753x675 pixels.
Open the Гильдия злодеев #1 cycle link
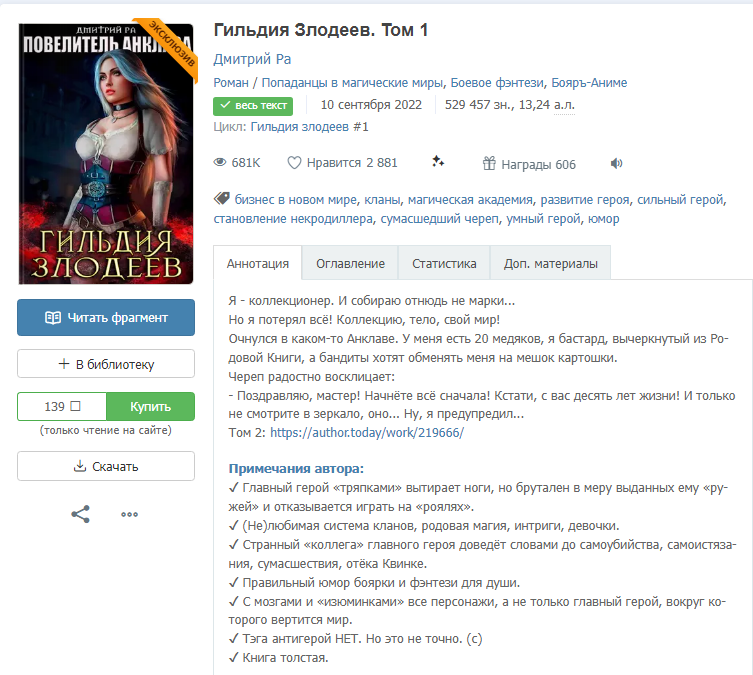tap(309, 127)
